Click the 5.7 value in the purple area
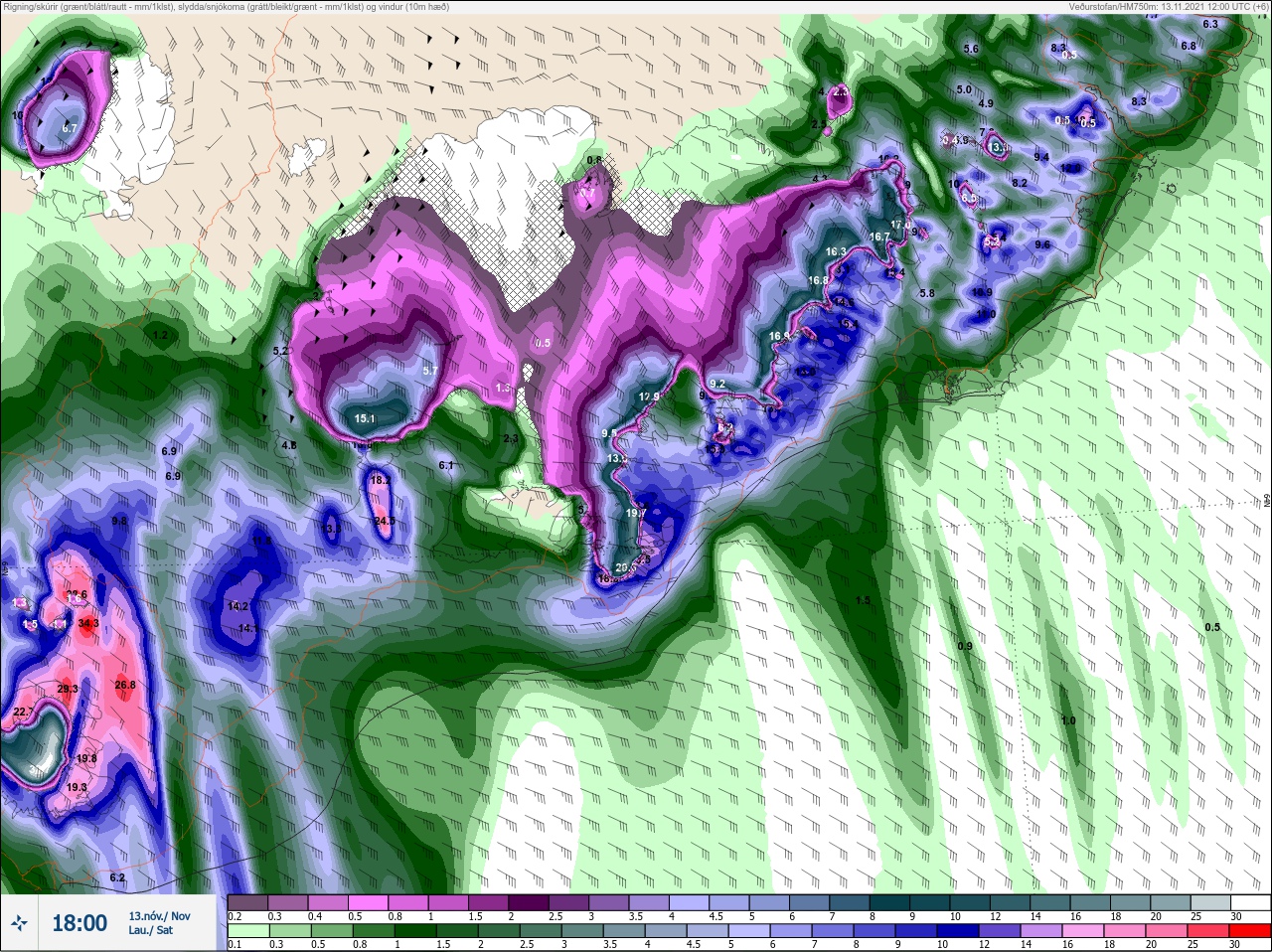Image resolution: width=1272 pixels, height=952 pixels. pyautogui.click(x=430, y=371)
